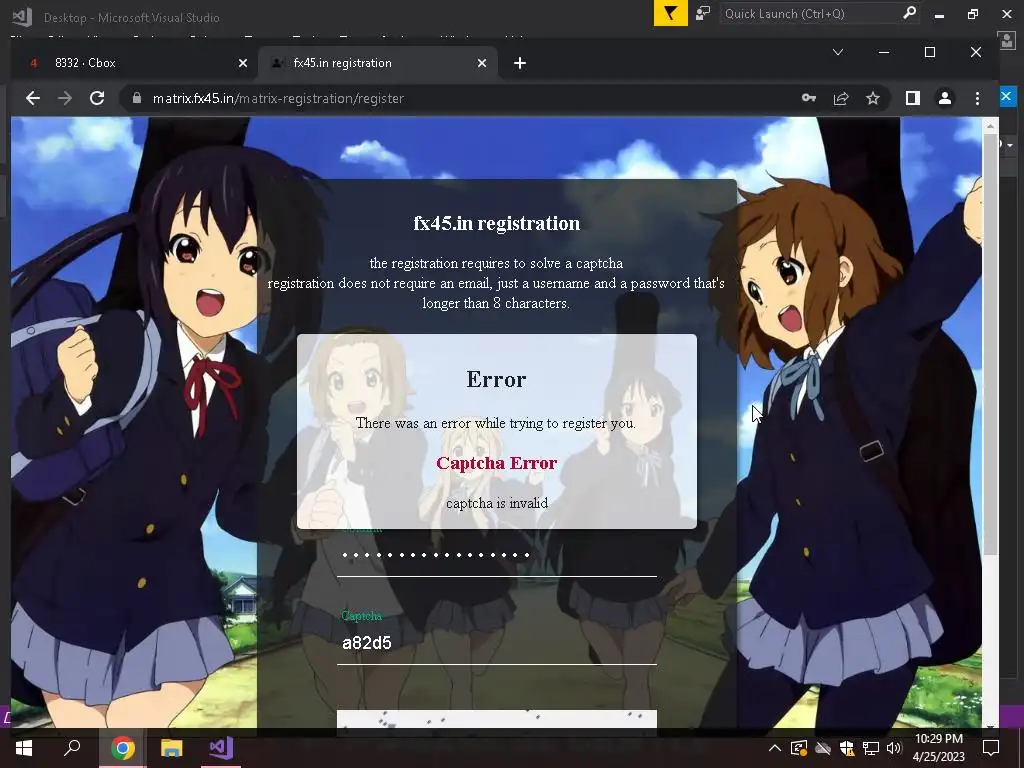Open the volume control in the tray

coord(894,748)
